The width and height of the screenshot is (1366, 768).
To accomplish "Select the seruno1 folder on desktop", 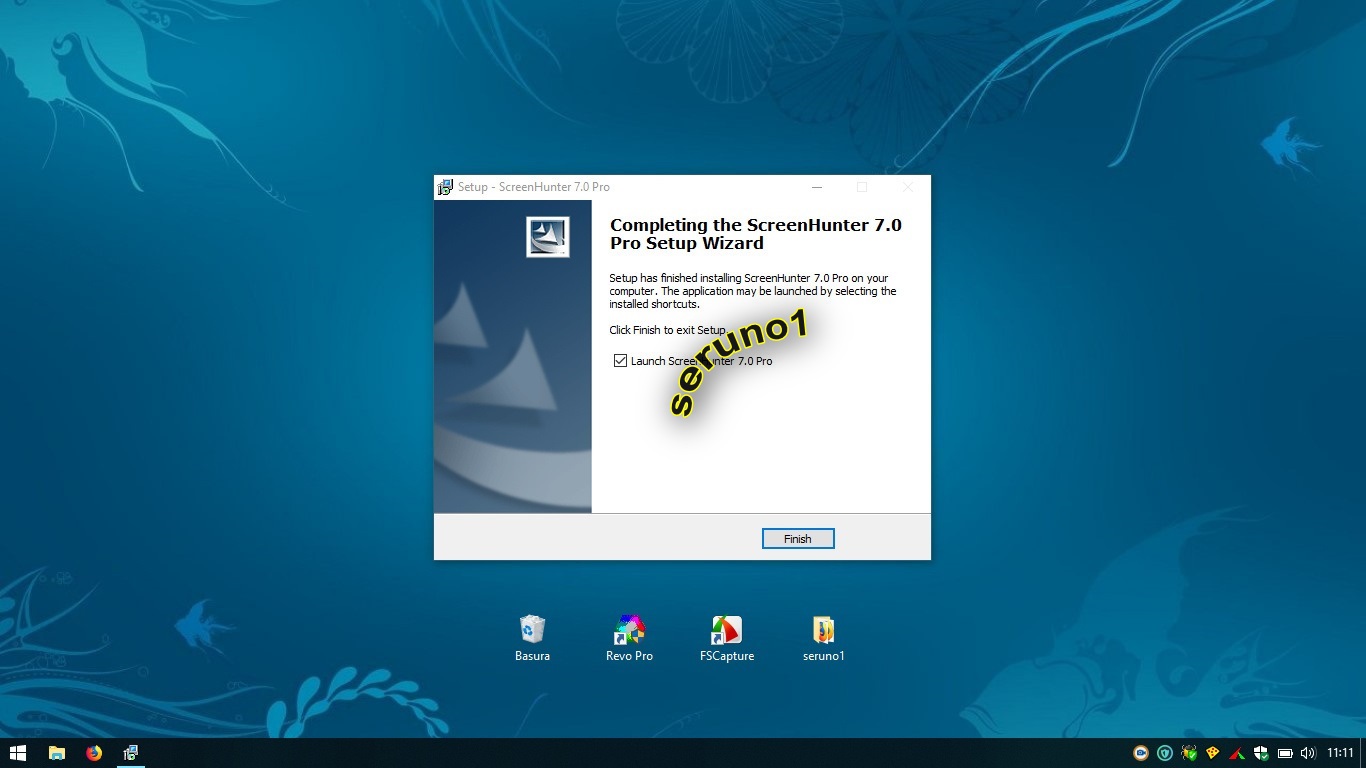I will point(824,639).
